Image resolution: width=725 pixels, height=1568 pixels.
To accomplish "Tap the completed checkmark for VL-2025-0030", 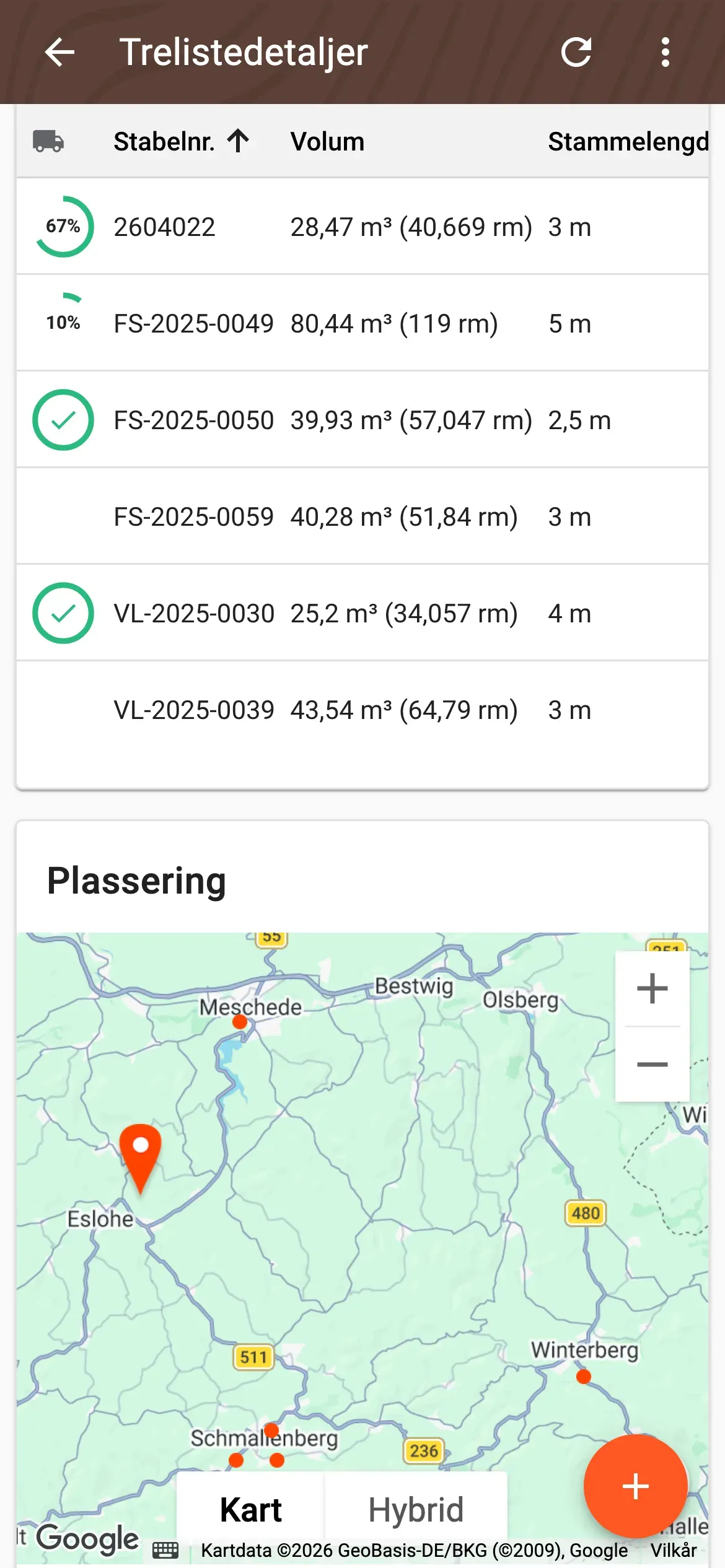I will pos(63,613).
